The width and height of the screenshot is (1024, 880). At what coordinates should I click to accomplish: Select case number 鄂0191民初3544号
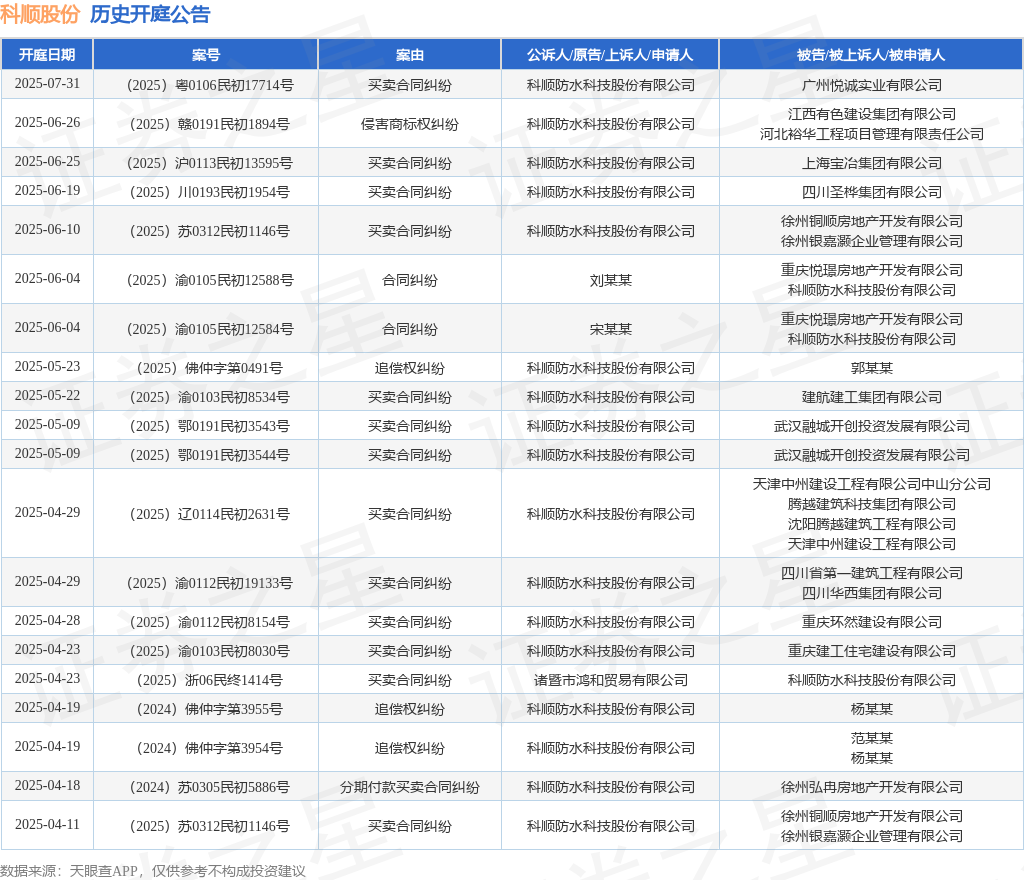(210, 455)
